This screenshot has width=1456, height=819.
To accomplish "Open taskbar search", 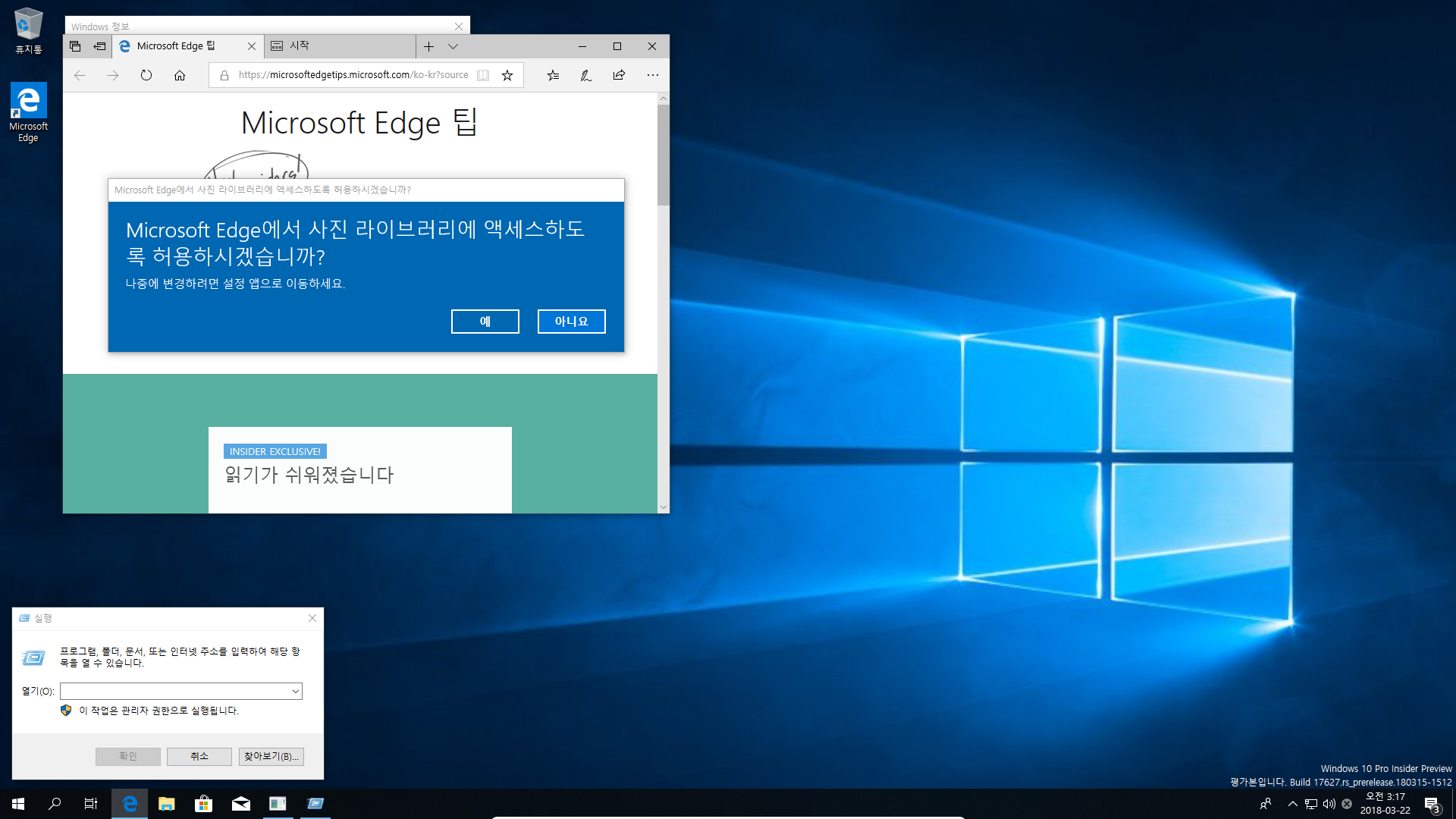I will (55, 804).
